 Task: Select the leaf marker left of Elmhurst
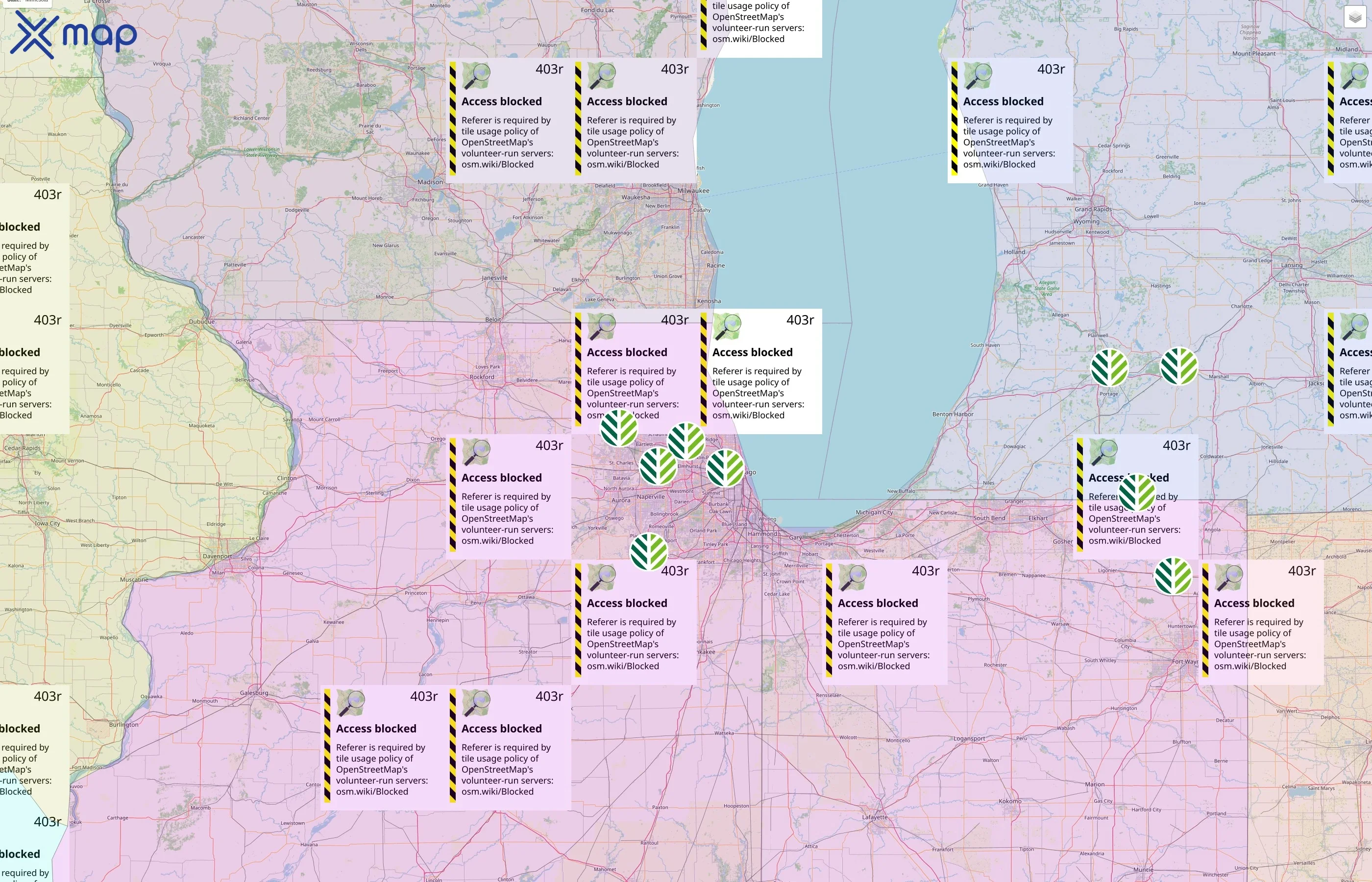pyautogui.click(x=658, y=466)
